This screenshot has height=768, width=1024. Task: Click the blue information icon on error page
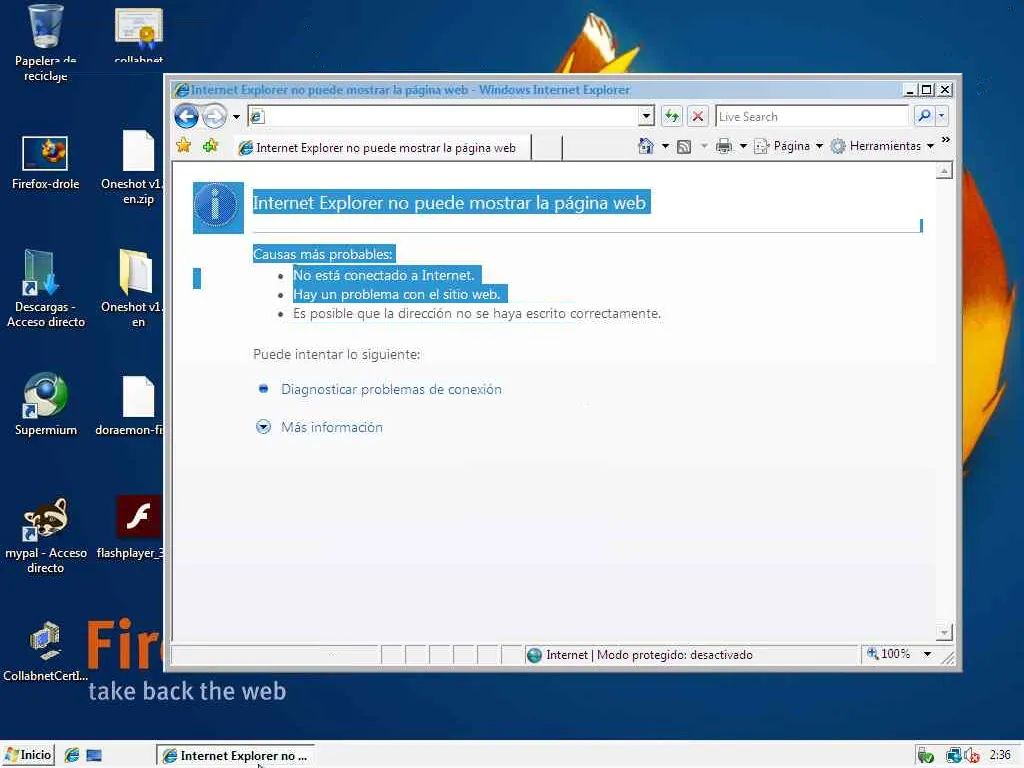tap(218, 208)
